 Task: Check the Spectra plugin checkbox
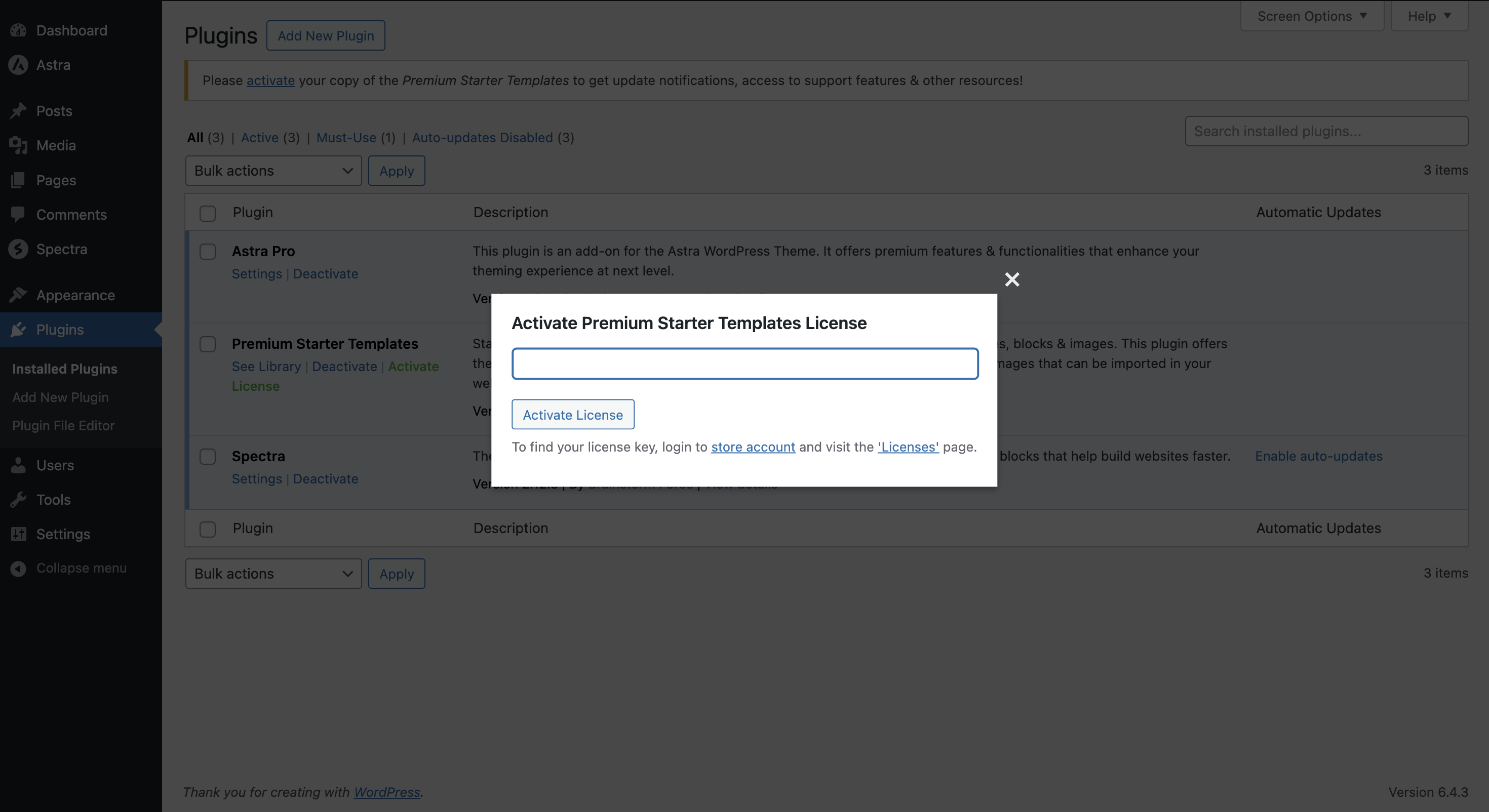(208, 457)
